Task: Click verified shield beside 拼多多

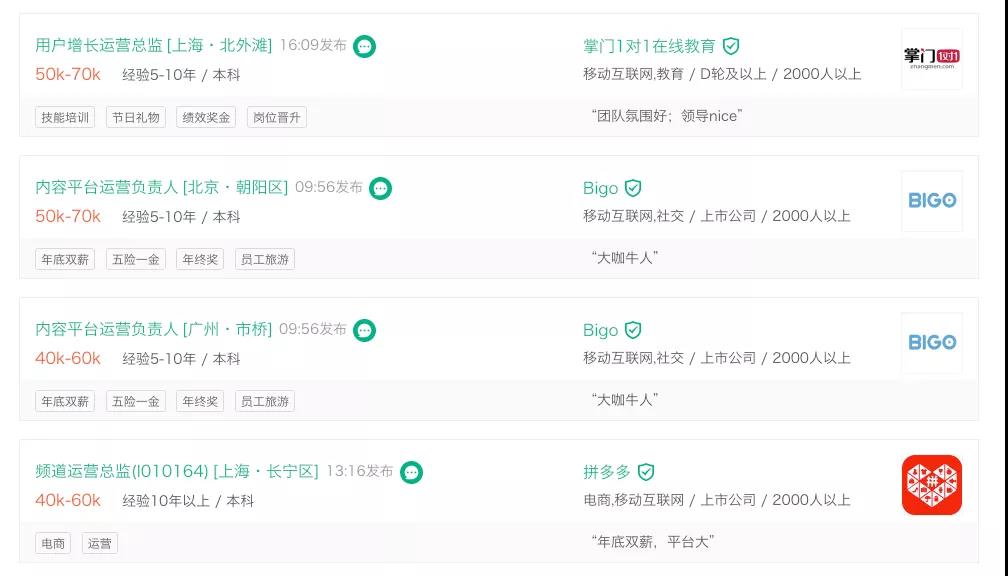Action: [x=646, y=472]
